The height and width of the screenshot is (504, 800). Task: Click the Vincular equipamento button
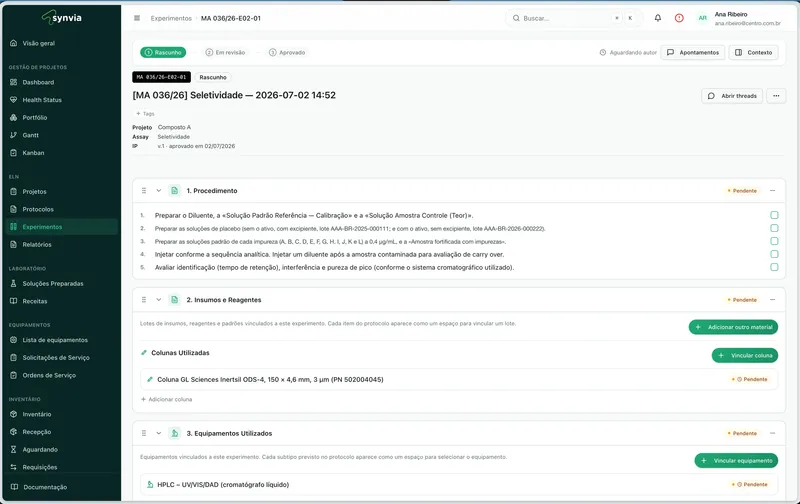coord(736,460)
